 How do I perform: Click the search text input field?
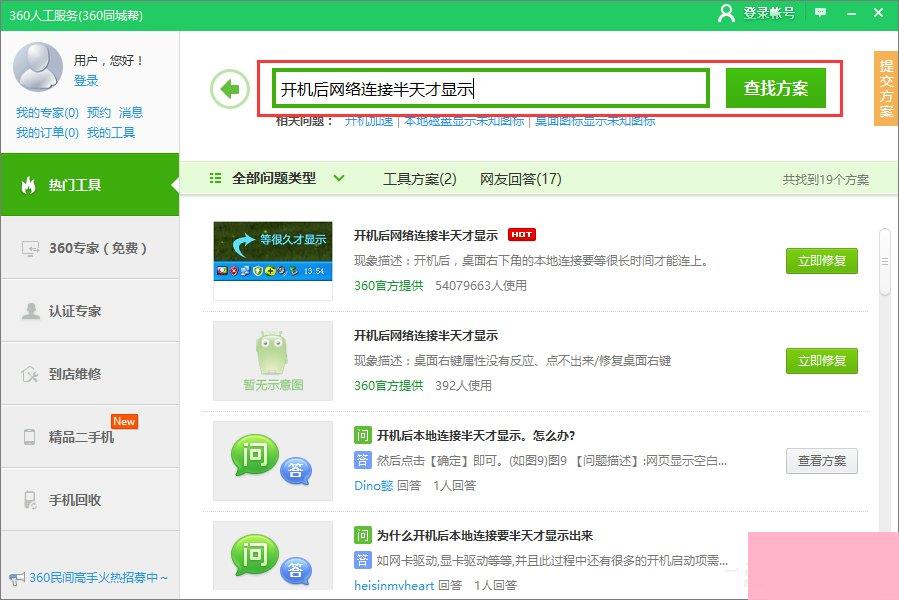coord(491,88)
